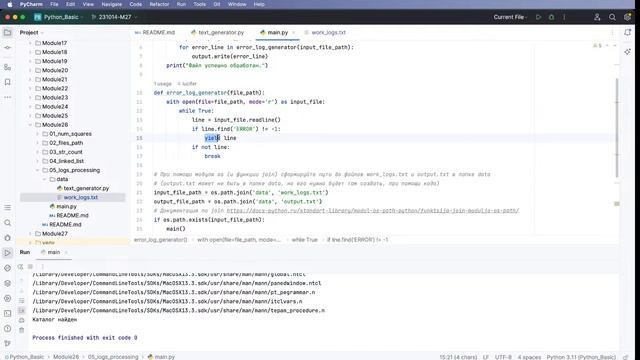
Task: Open the Tools menu
Action: 199,4
